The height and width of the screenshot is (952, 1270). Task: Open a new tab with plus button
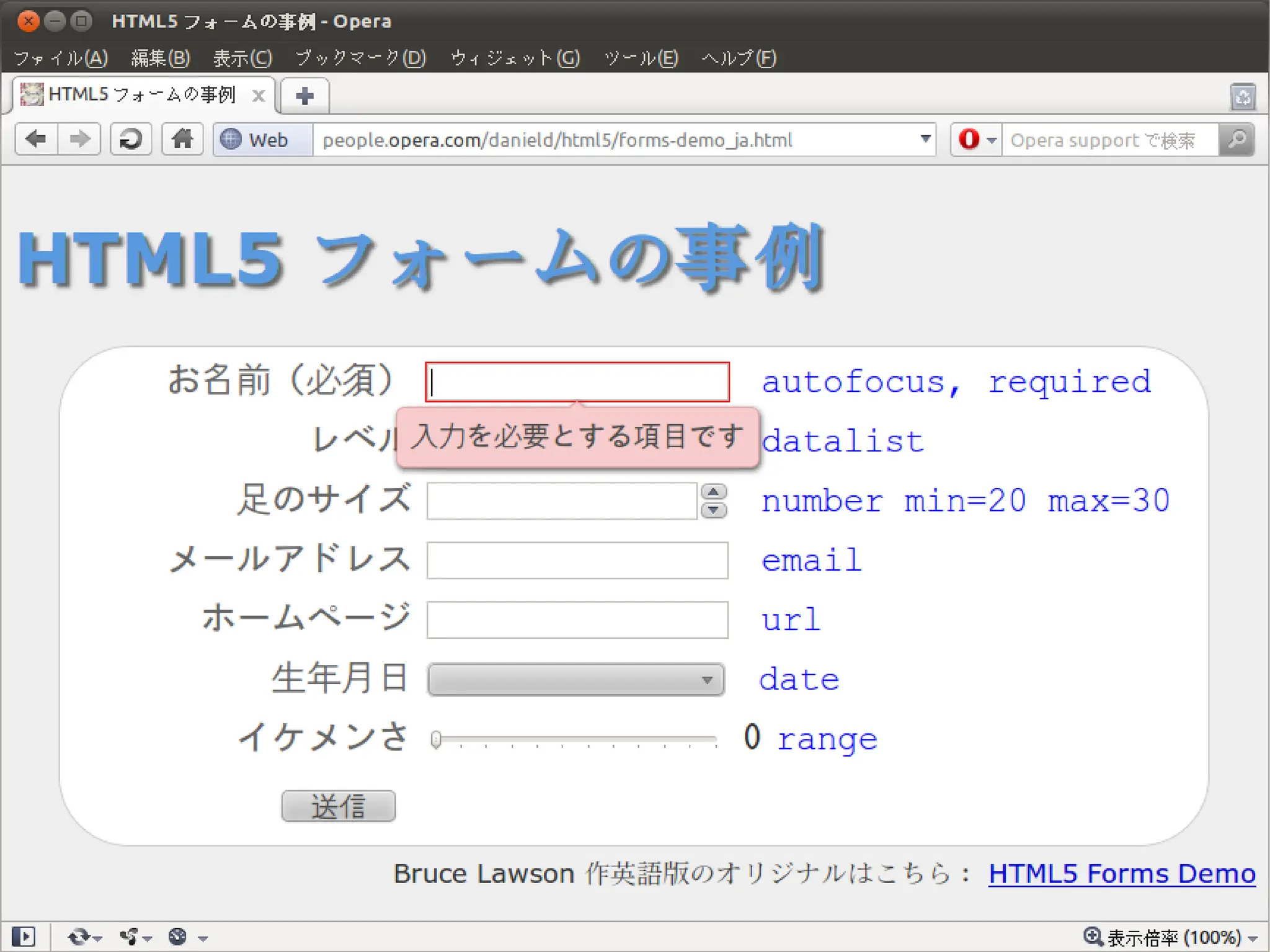pyautogui.click(x=304, y=96)
